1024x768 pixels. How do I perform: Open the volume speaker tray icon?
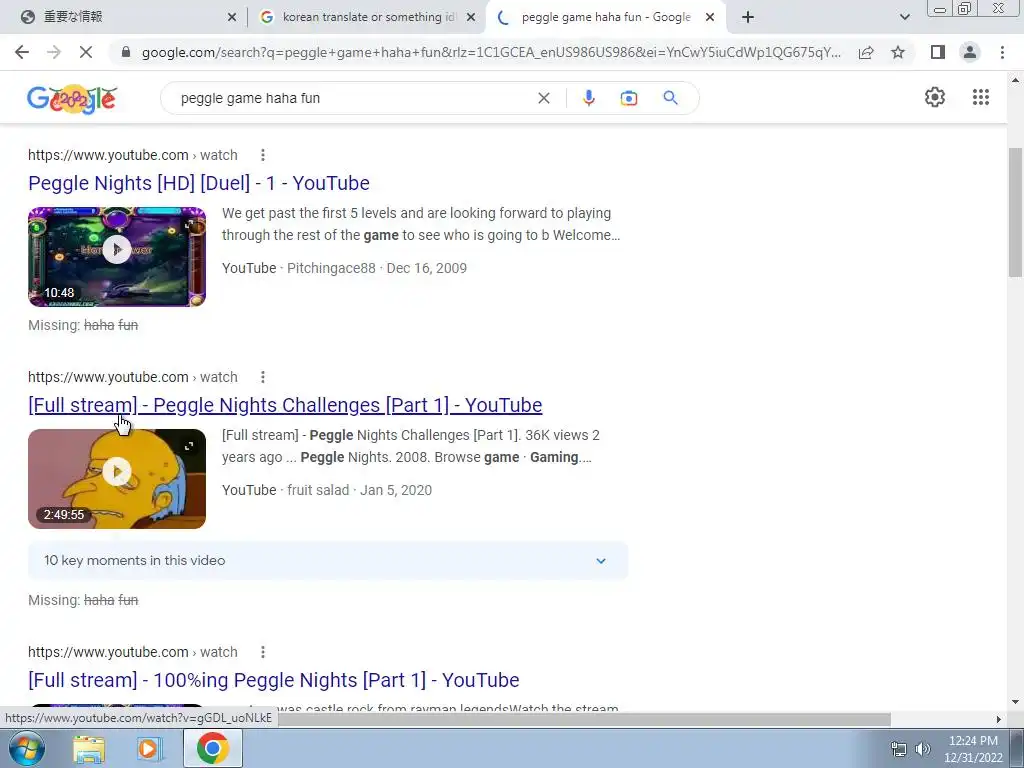[x=923, y=749]
